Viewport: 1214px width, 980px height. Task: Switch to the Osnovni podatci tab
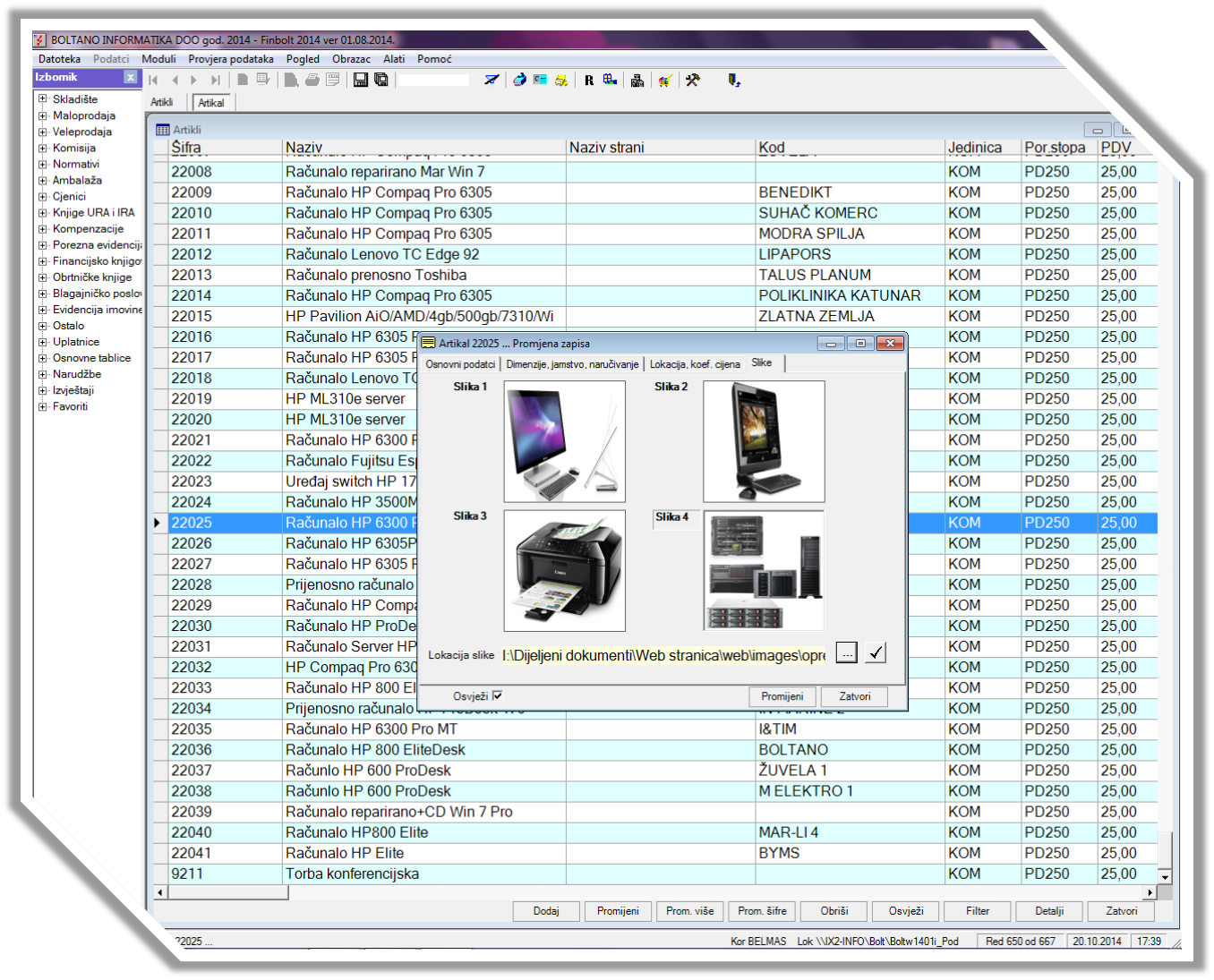(x=460, y=364)
